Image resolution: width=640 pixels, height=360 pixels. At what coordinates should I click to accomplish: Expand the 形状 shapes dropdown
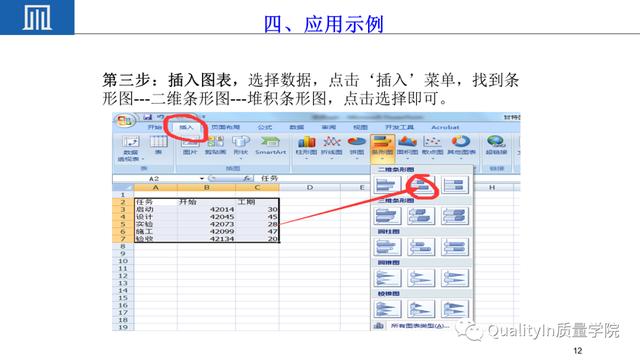(241, 159)
